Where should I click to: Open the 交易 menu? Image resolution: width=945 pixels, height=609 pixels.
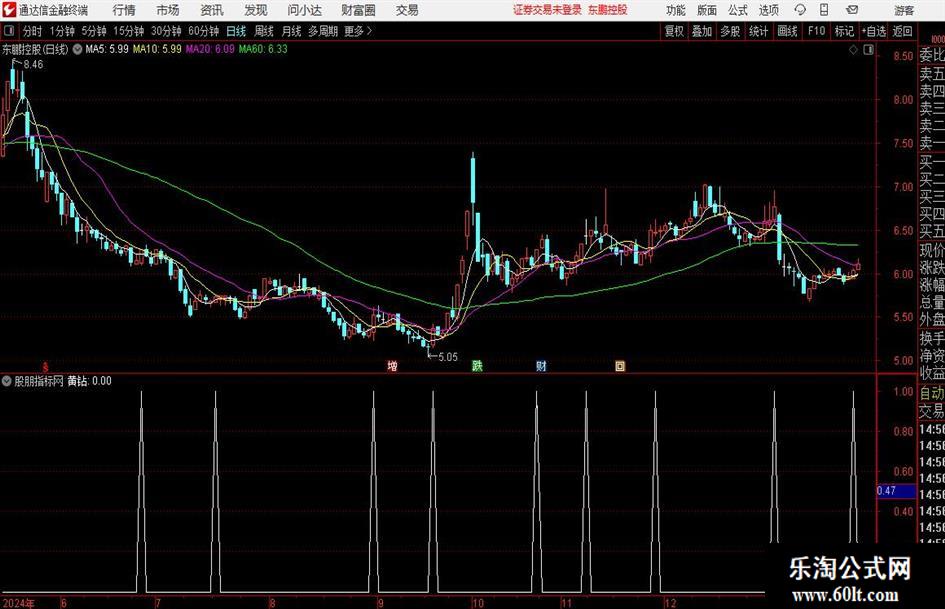(x=407, y=10)
